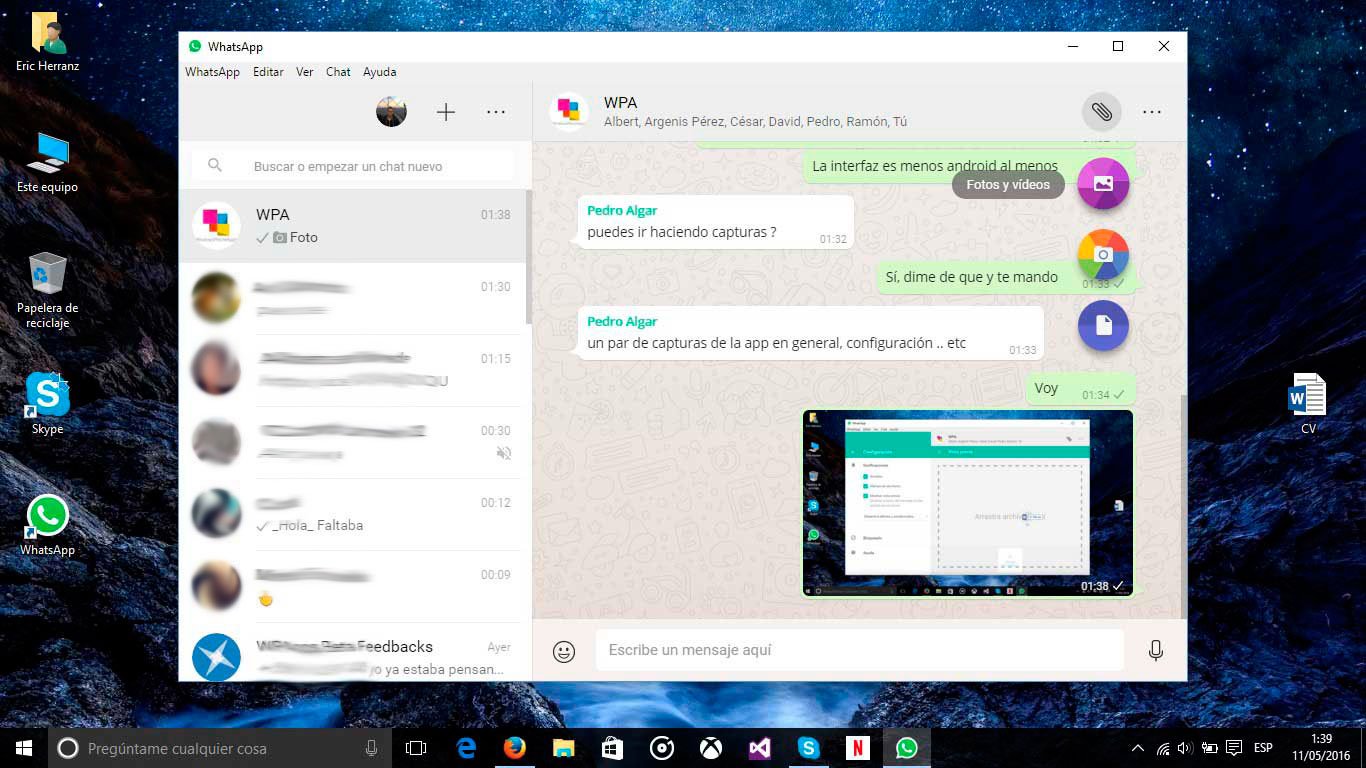Click the muted speaker icon in chat list

pos(504,453)
